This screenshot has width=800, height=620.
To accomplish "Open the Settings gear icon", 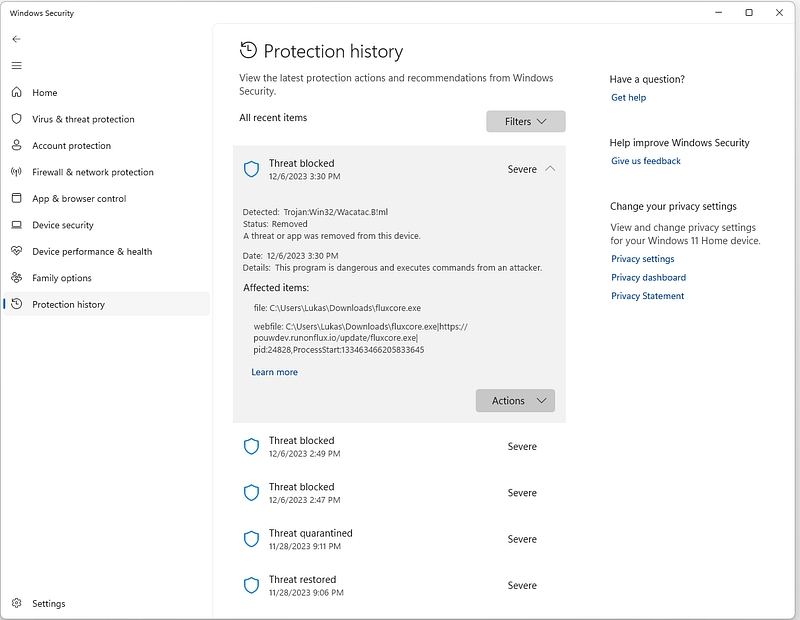I will point(16,603).
